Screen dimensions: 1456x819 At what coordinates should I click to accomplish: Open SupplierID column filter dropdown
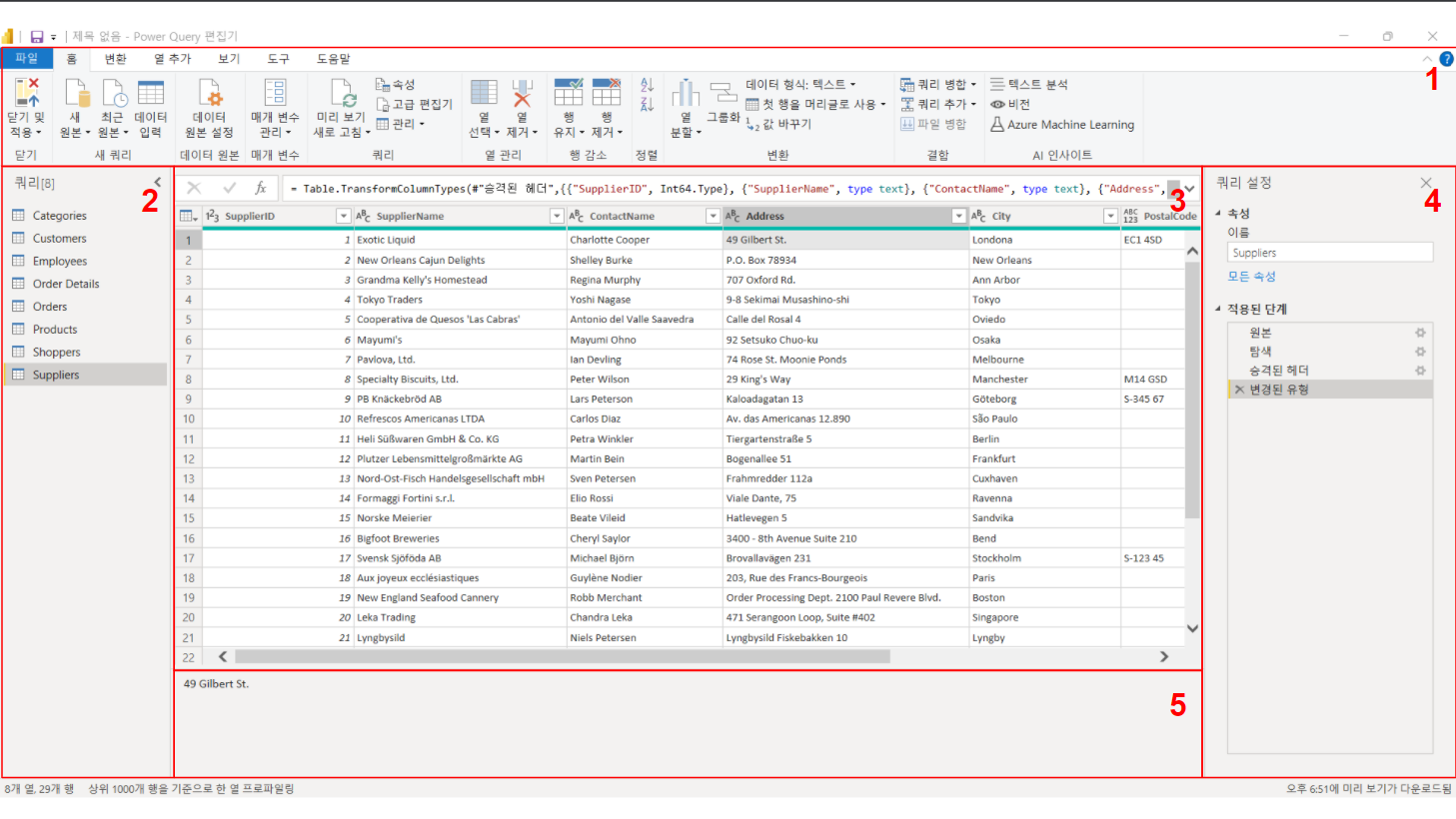click(x=343, y=216)
